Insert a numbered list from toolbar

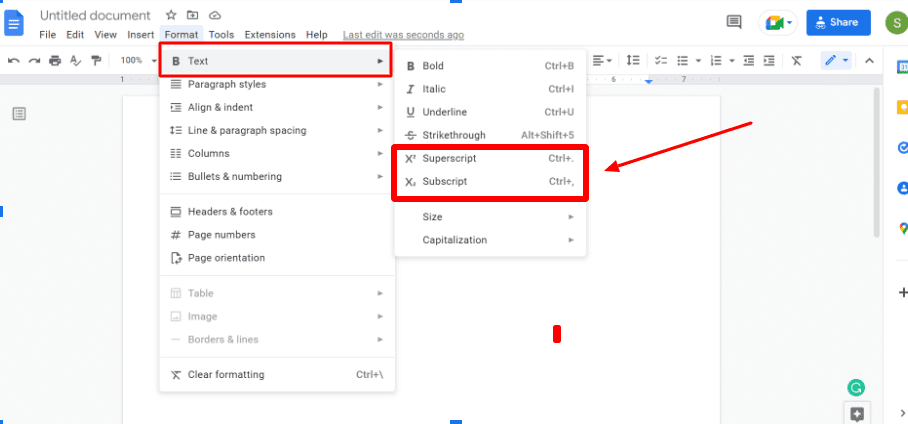(x=716, y=60)
